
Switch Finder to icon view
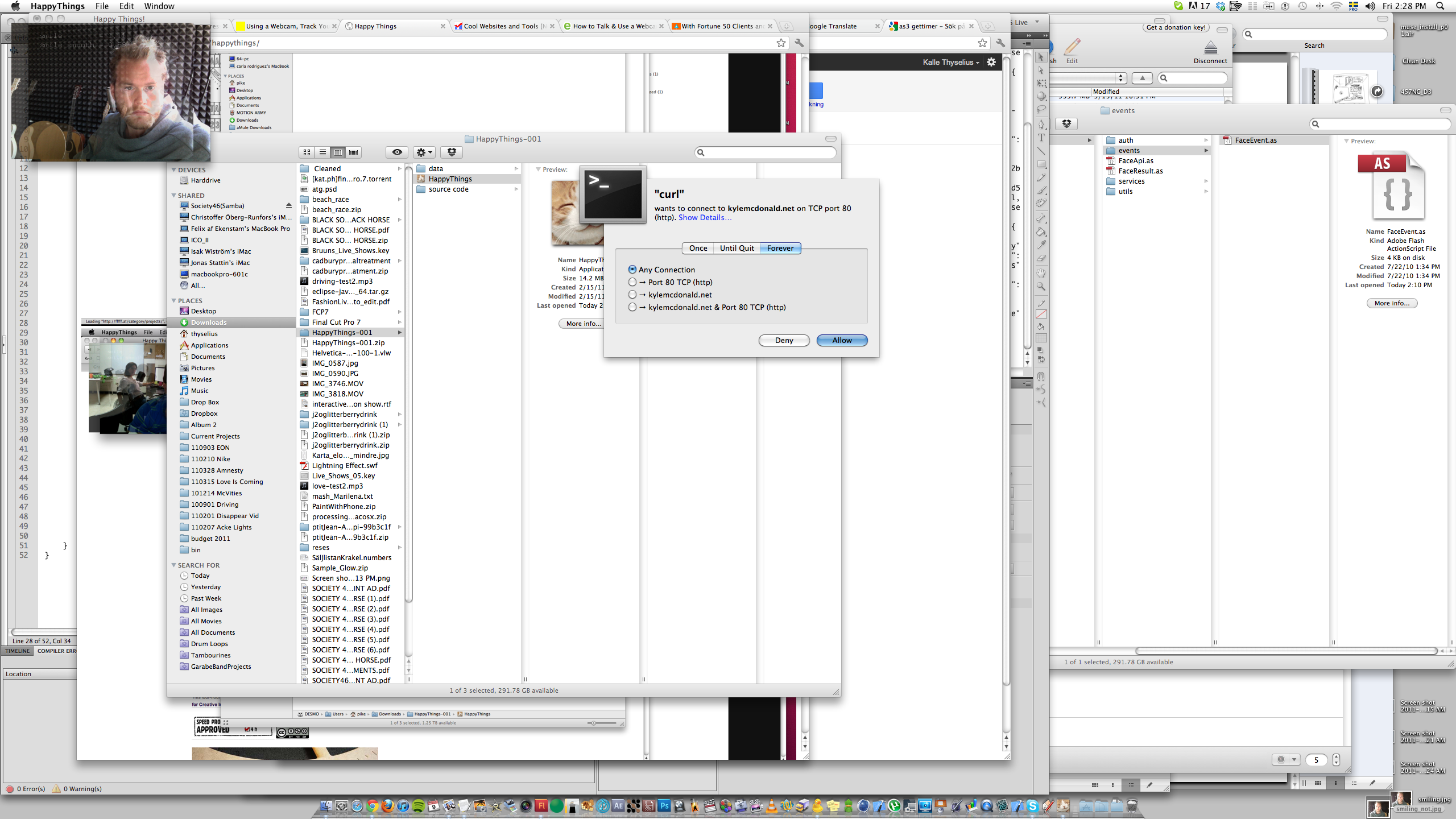click(x=307, y=152)
